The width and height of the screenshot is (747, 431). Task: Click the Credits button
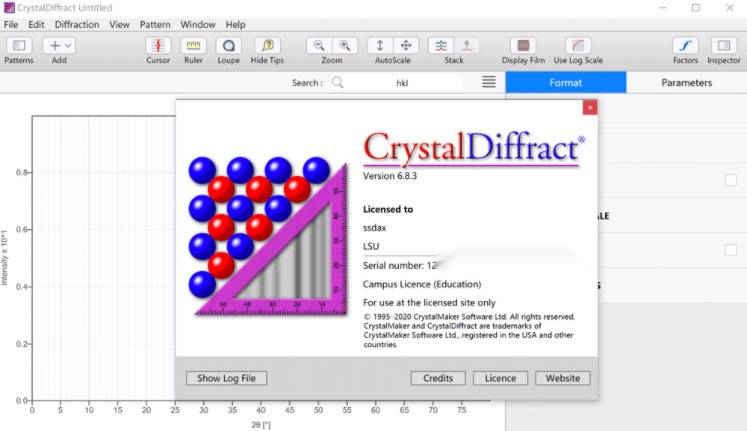coord(438,378)
